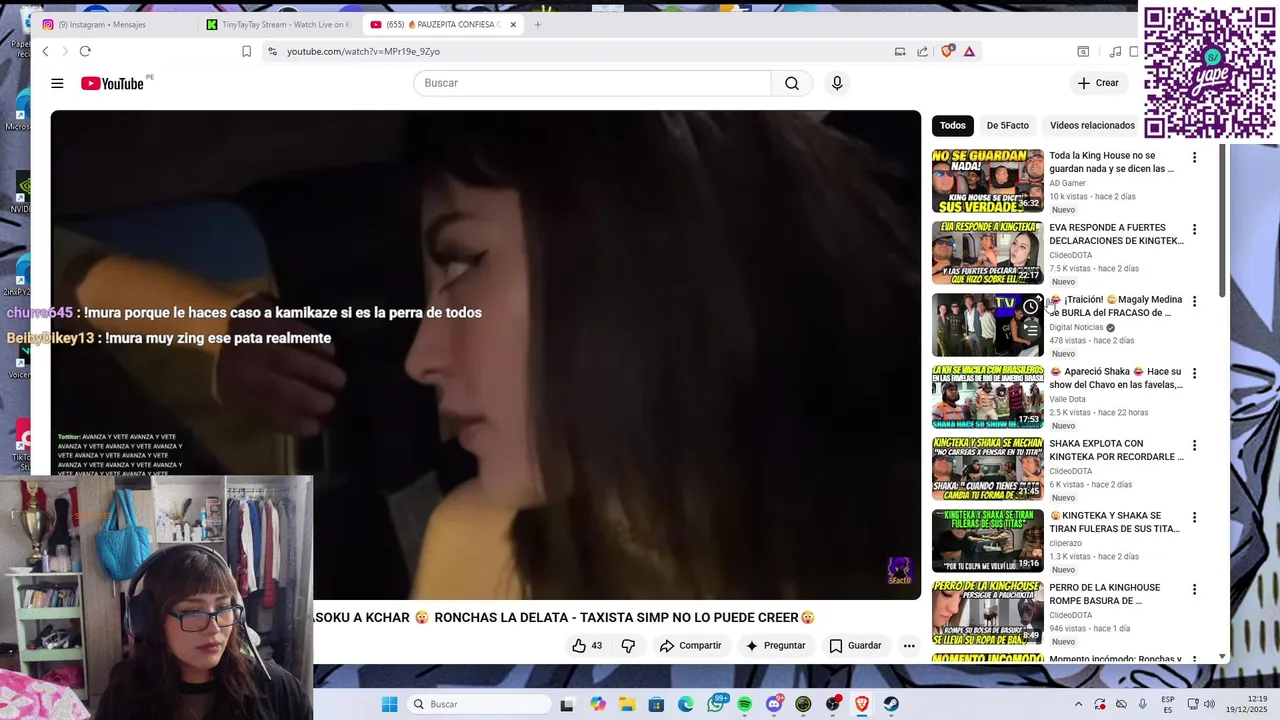This screenshot has width=1280, height=720.
Task: Open Discord from the taskbar
Action: 774,704
